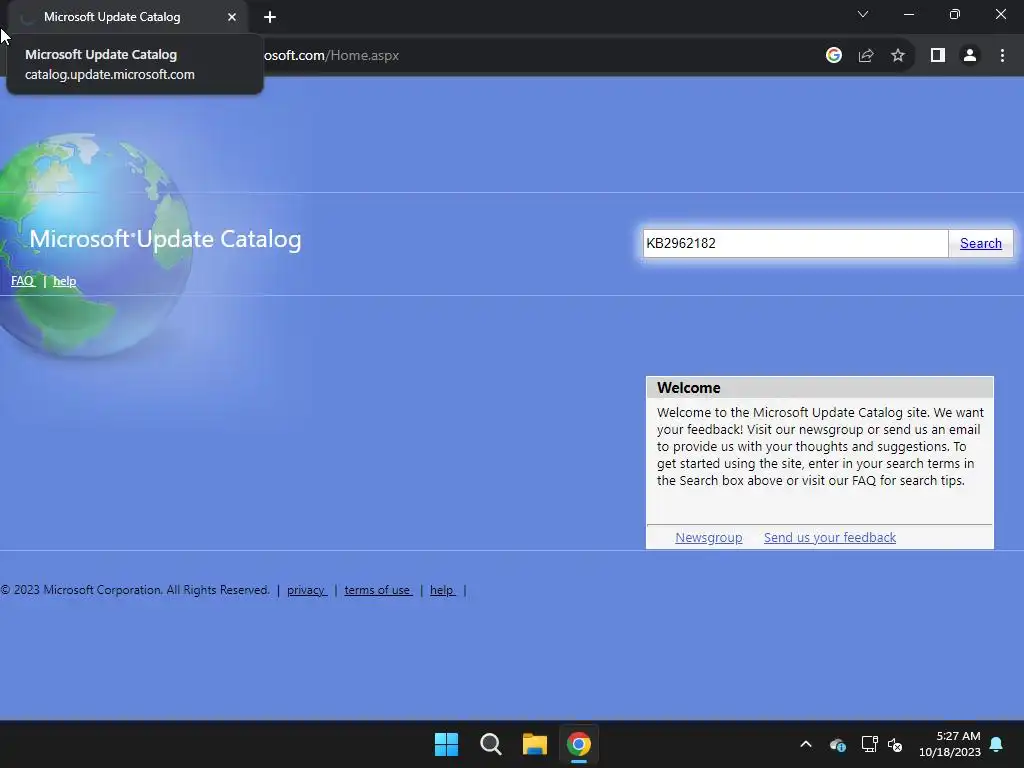Click the Welcome panel heading
The image size is (1024, 768).
pos(689,388)
